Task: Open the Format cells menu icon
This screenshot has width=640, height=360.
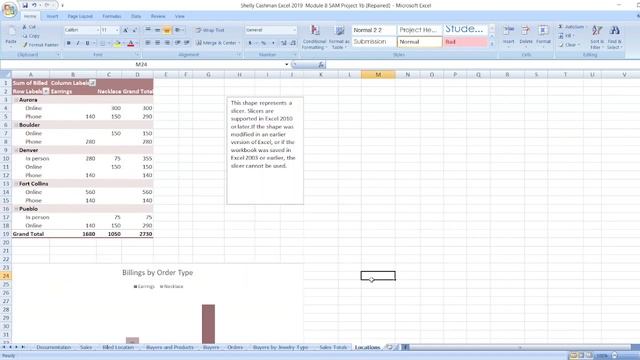Action: 543,31
